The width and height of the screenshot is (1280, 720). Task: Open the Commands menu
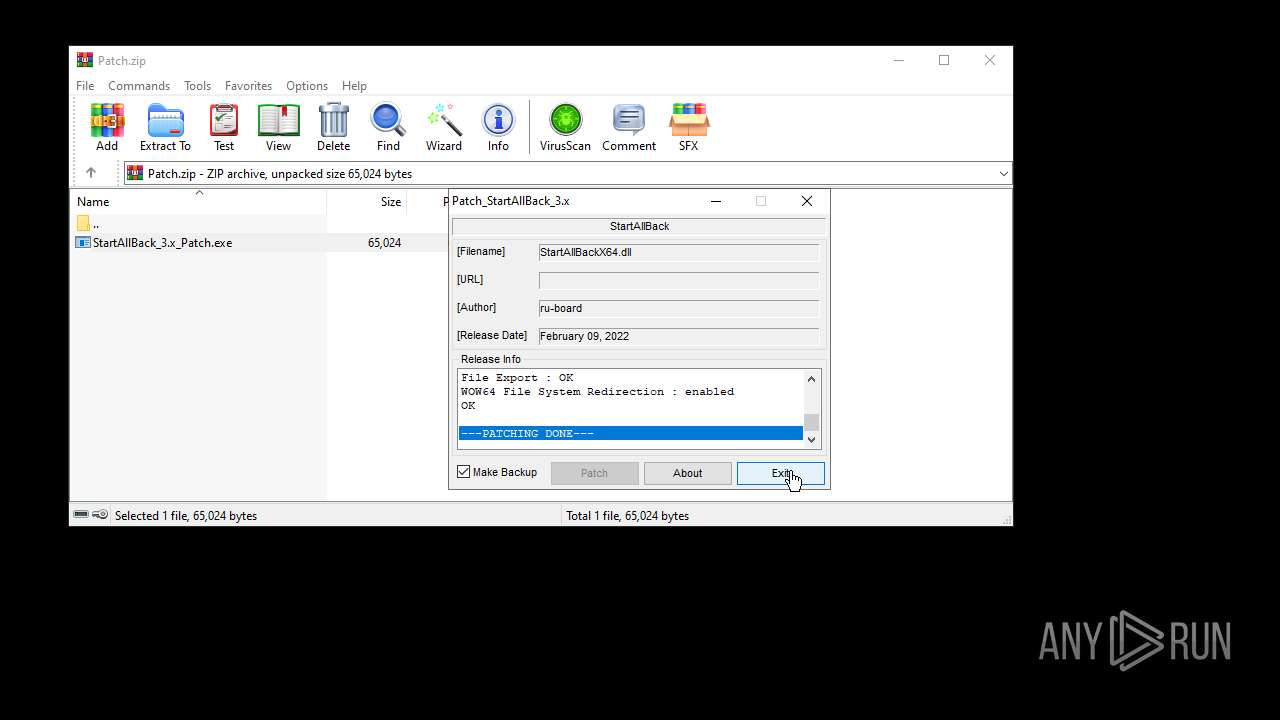139,86
